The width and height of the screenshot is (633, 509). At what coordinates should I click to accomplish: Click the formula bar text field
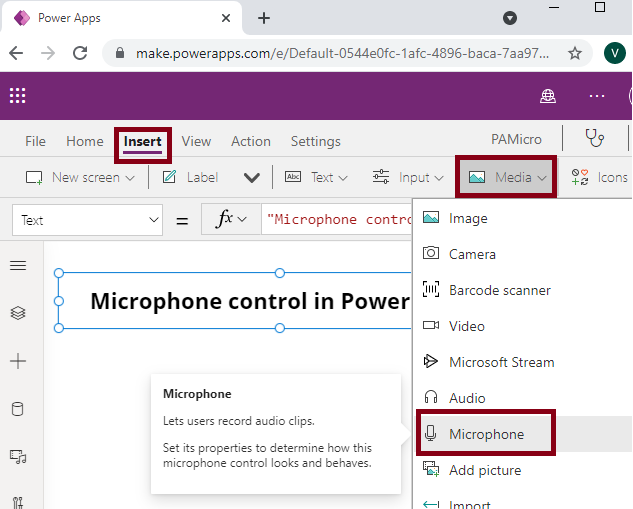point(337,219)
